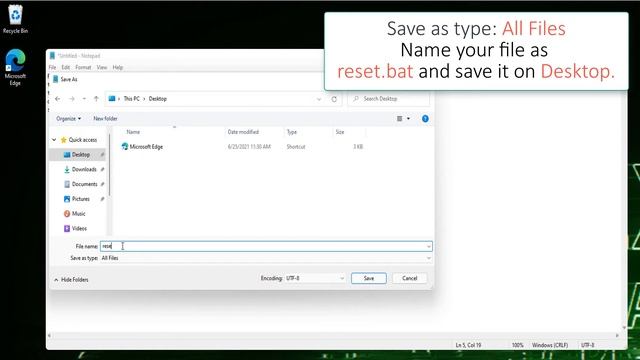Go up one folder level
The width and height of the screenshot is (640, 360).
coord(96,99)
